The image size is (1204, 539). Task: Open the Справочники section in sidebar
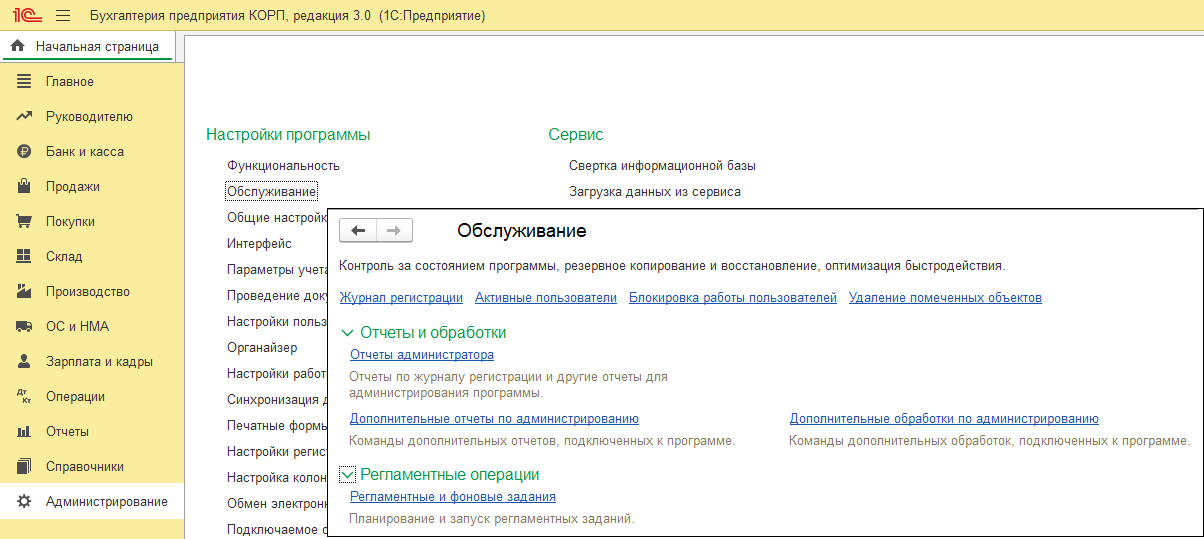[x=84, y=467]
